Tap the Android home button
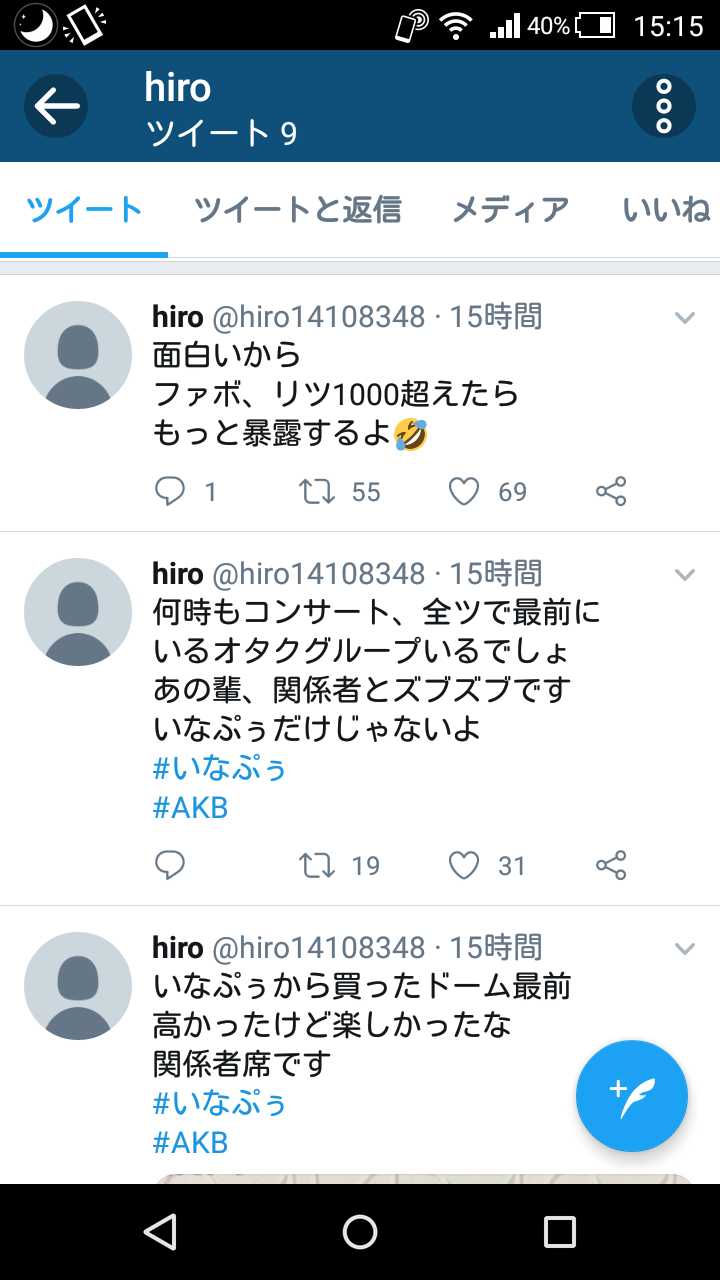The height and width of the screenshot is (1280, 720). pyautogui.click(x=360, y=1232)
